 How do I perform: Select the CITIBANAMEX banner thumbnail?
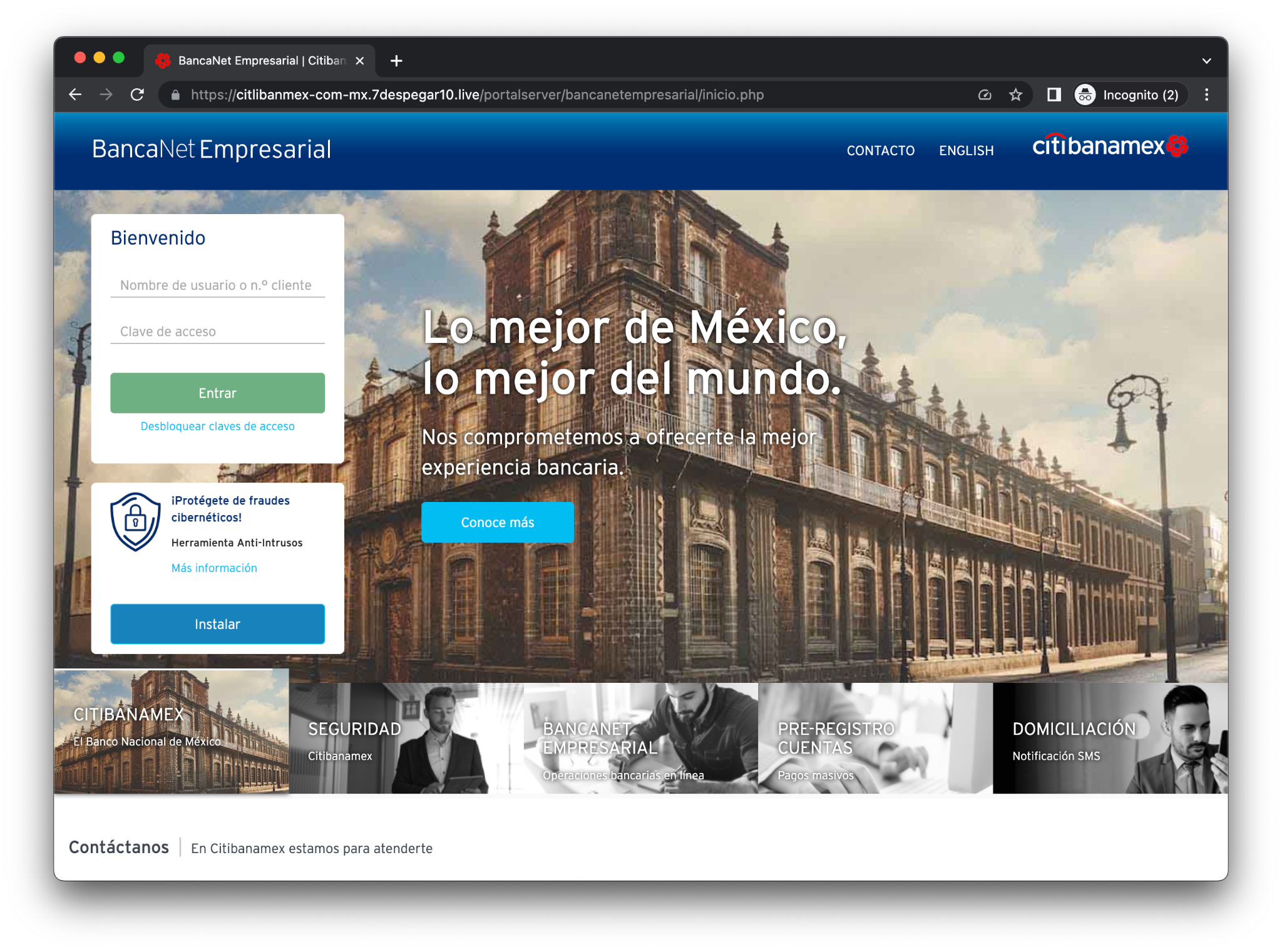point(172,731)
